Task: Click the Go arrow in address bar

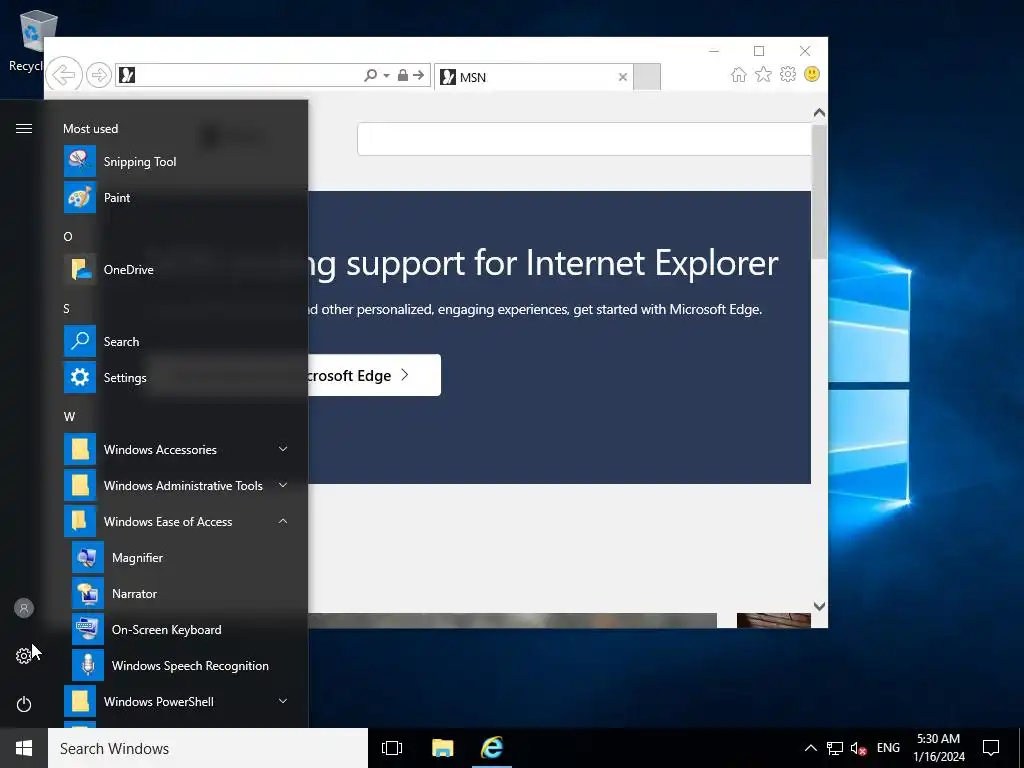Action: (x=419, y=76)
